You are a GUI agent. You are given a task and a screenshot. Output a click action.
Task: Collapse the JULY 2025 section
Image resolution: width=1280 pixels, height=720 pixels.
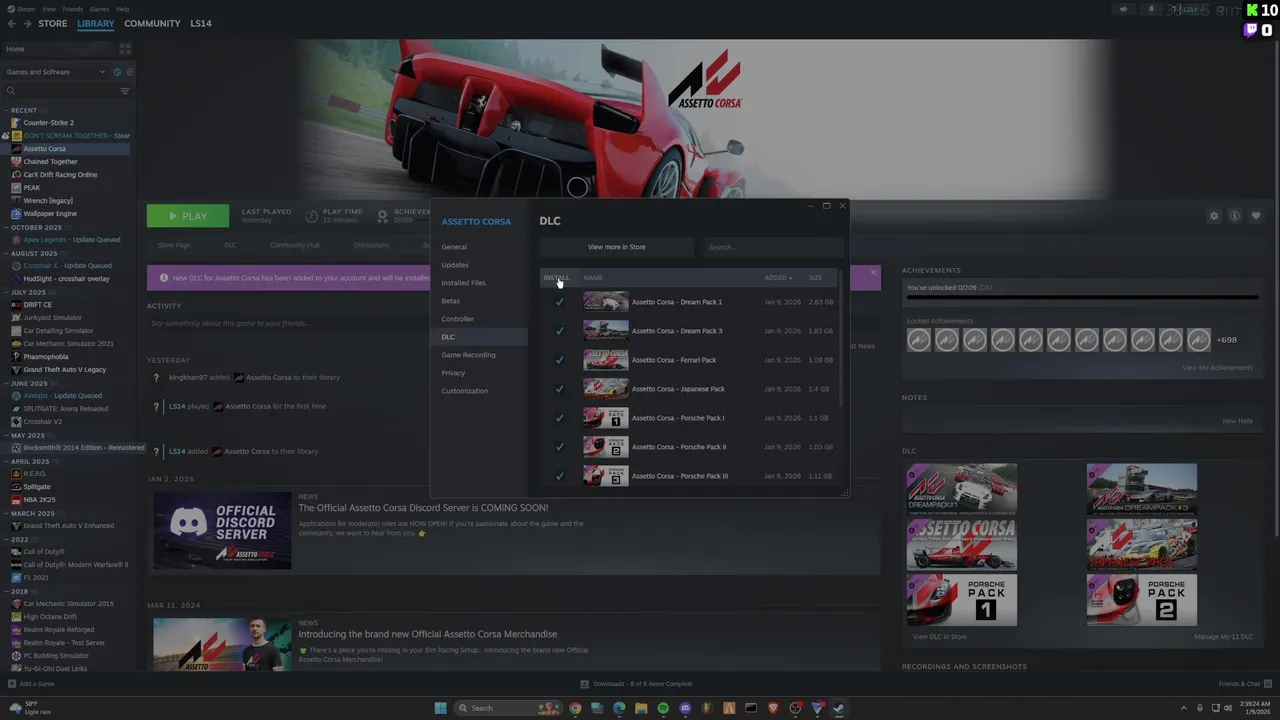pyautogui.click(x=6, y=292)
